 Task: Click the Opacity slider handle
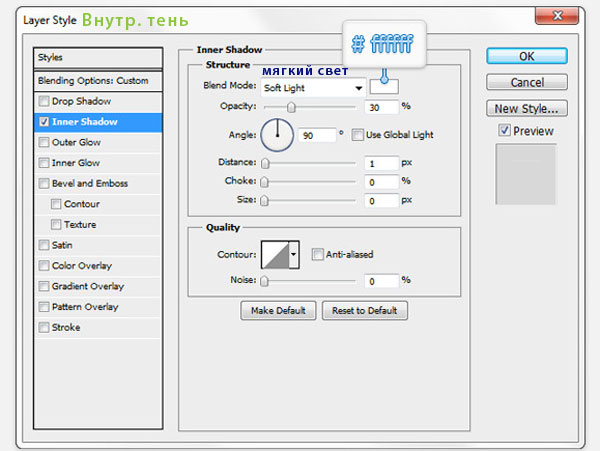pyautogui.click(x=292, y=106)
